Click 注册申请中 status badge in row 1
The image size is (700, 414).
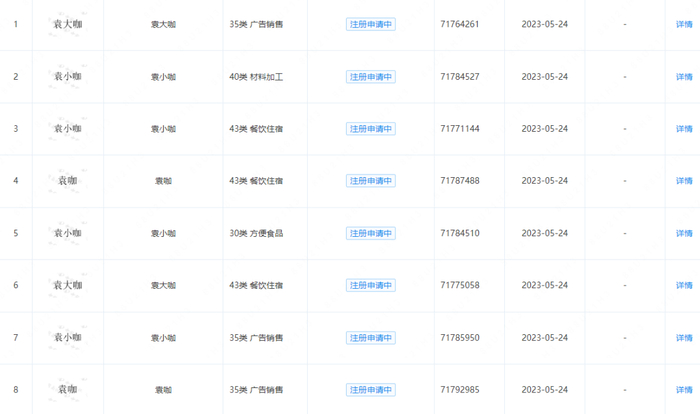[x=371, y=24]
